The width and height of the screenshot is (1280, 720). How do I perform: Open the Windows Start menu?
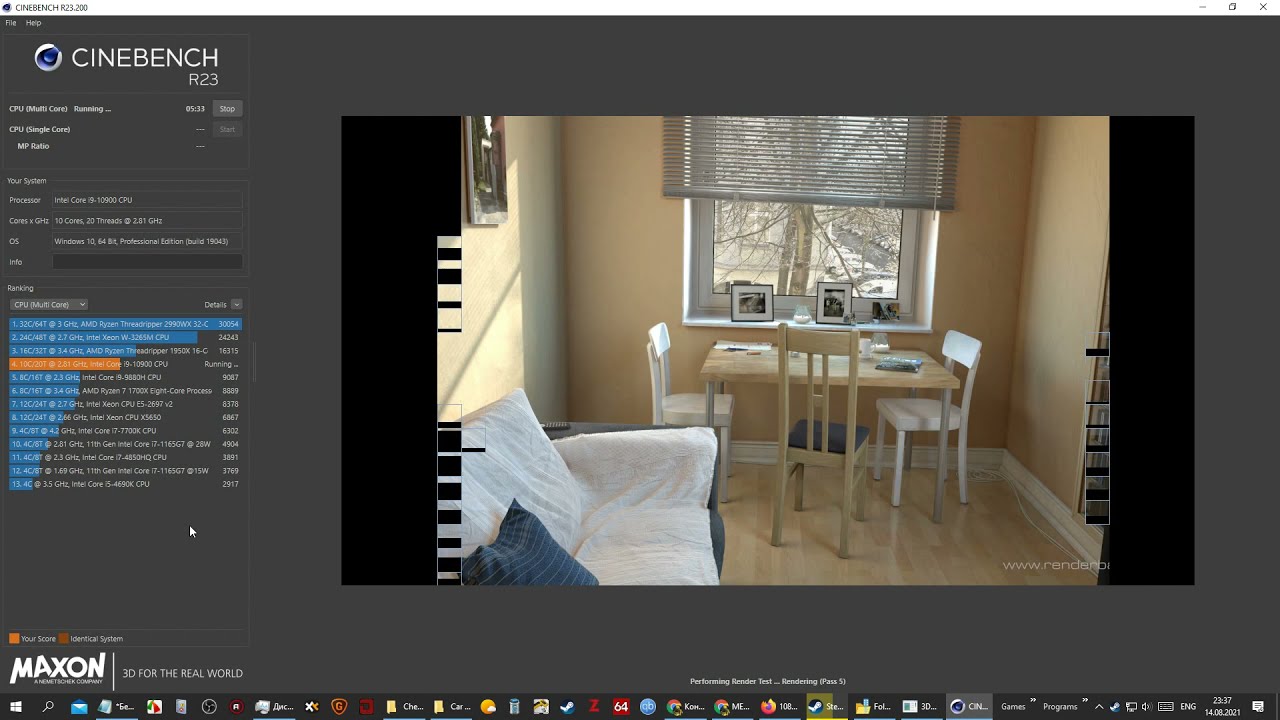click(x=16, y=707)
